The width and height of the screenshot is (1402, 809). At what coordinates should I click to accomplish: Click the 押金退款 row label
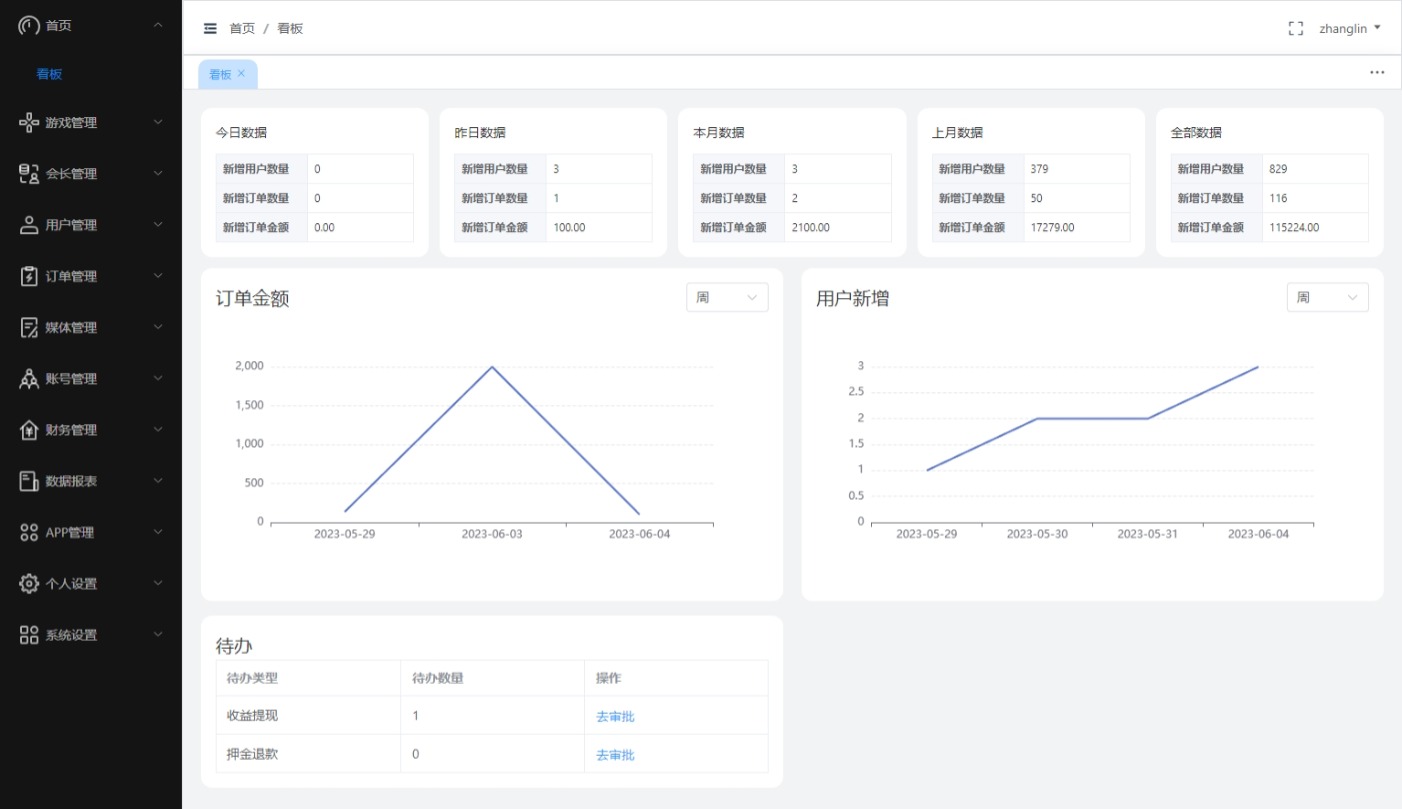252,754
